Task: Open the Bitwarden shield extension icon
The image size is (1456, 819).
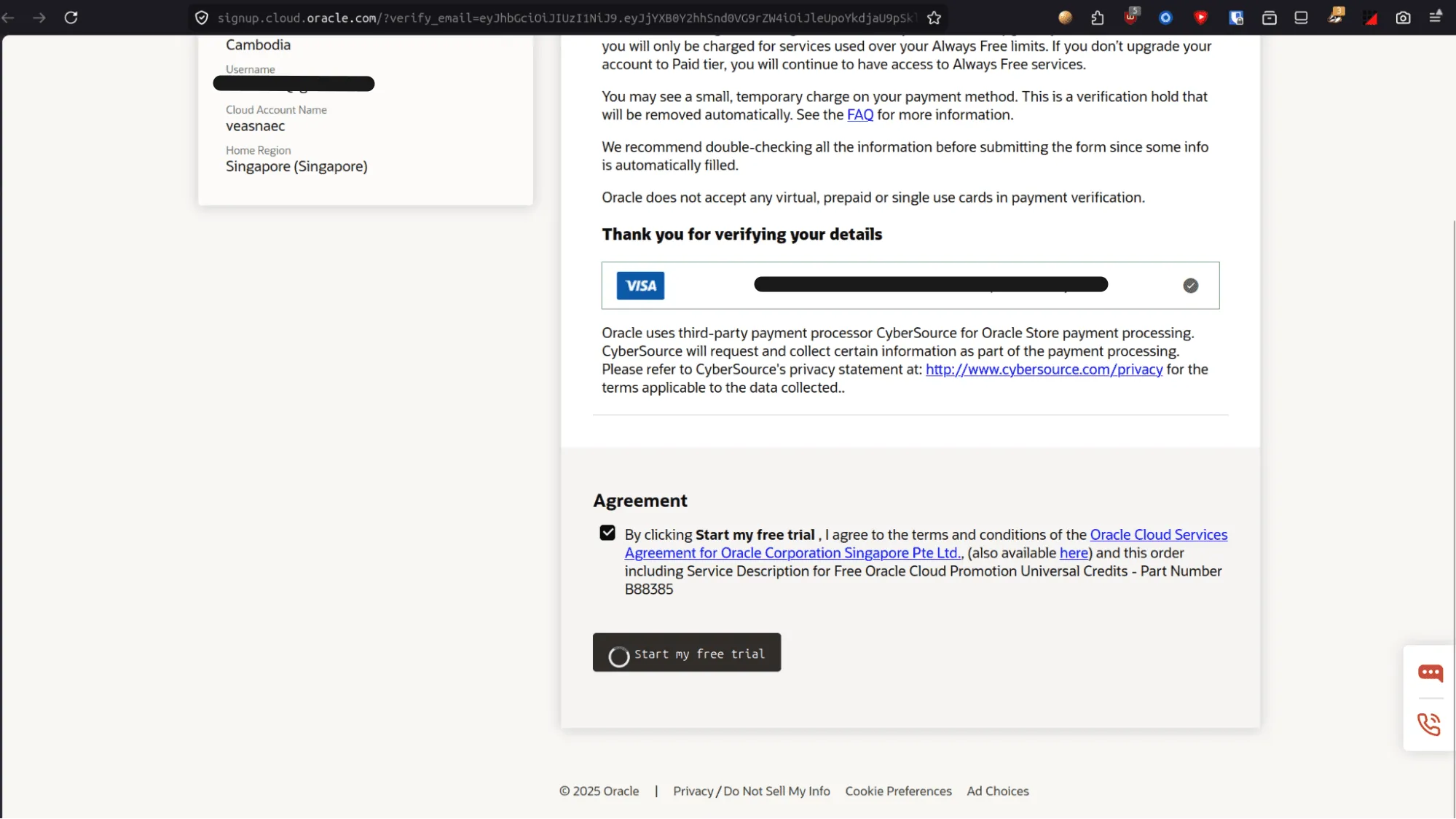Action: pyautogui.click(x=1236, y=17)
